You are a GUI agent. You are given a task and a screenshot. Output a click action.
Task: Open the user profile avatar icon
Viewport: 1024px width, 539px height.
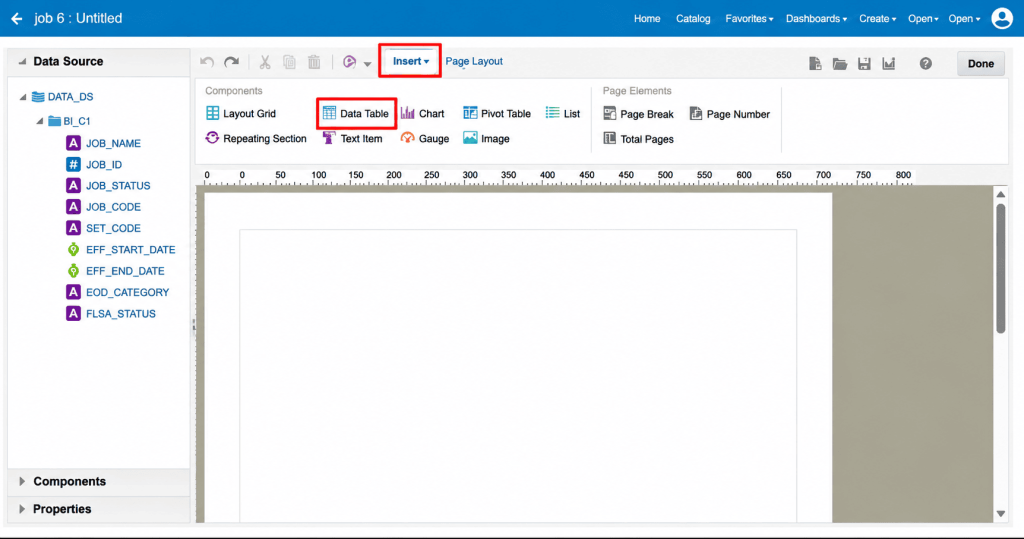point(1002,18)
